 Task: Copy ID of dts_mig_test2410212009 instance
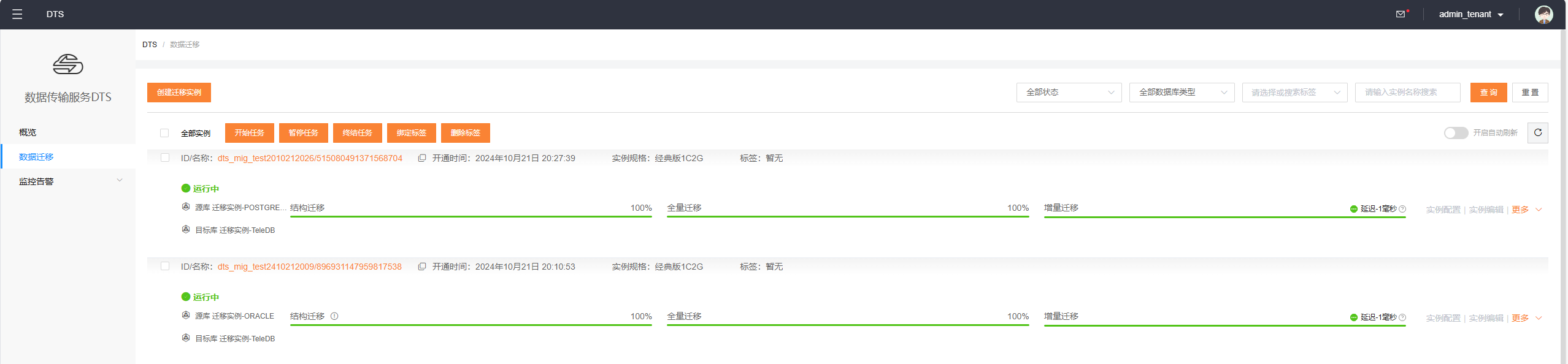(422, 267)
